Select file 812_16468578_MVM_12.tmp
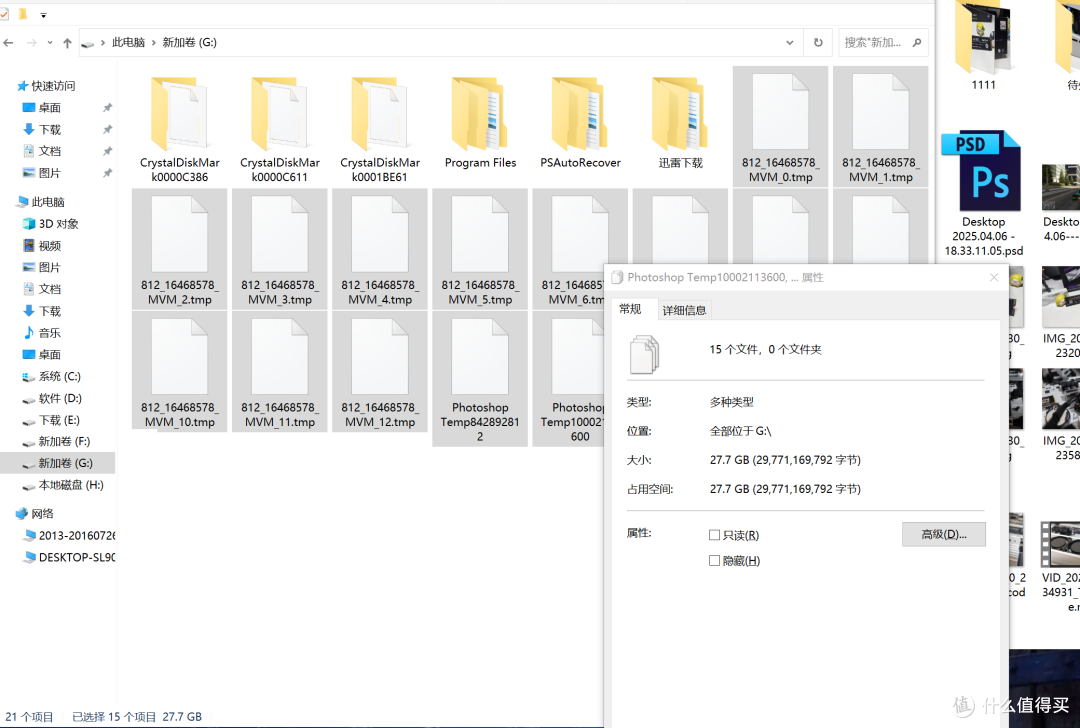This screenshot has height=728, width=1080. pos(380,372)
